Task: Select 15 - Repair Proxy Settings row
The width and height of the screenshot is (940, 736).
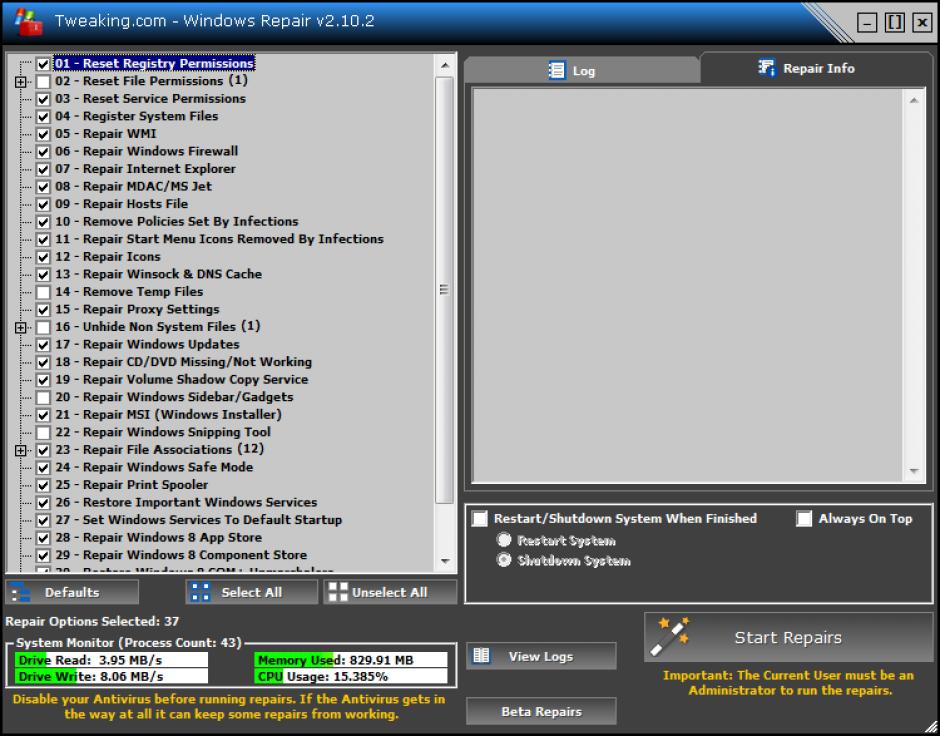Action: click(x=137, y=309)
